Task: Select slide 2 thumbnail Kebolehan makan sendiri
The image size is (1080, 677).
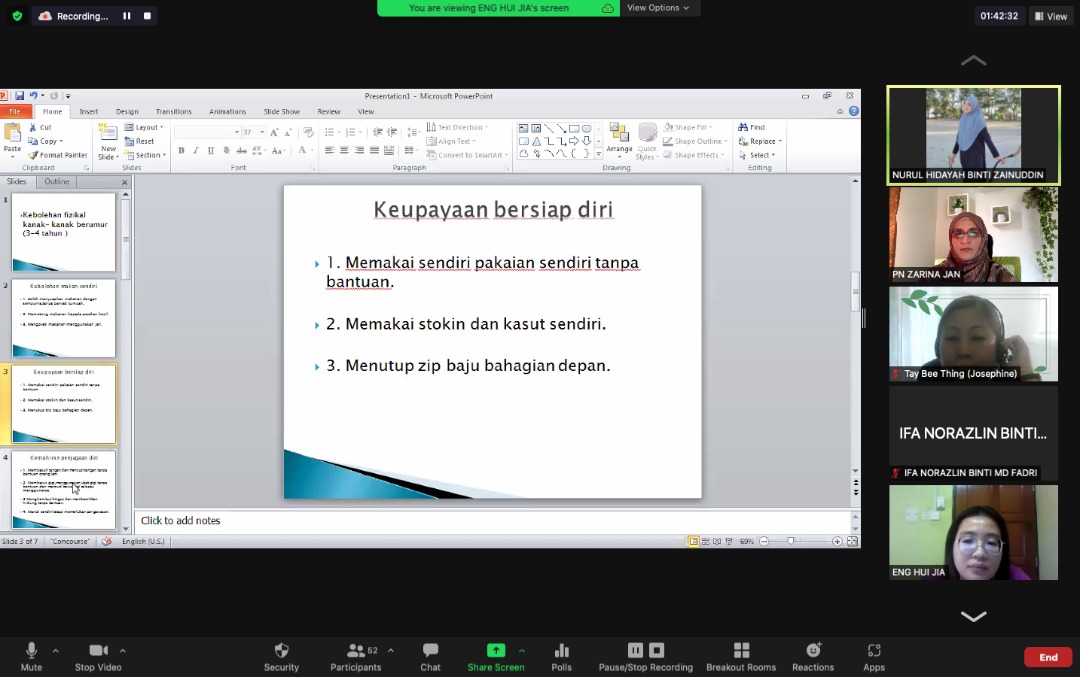Action: pos(63,318)
